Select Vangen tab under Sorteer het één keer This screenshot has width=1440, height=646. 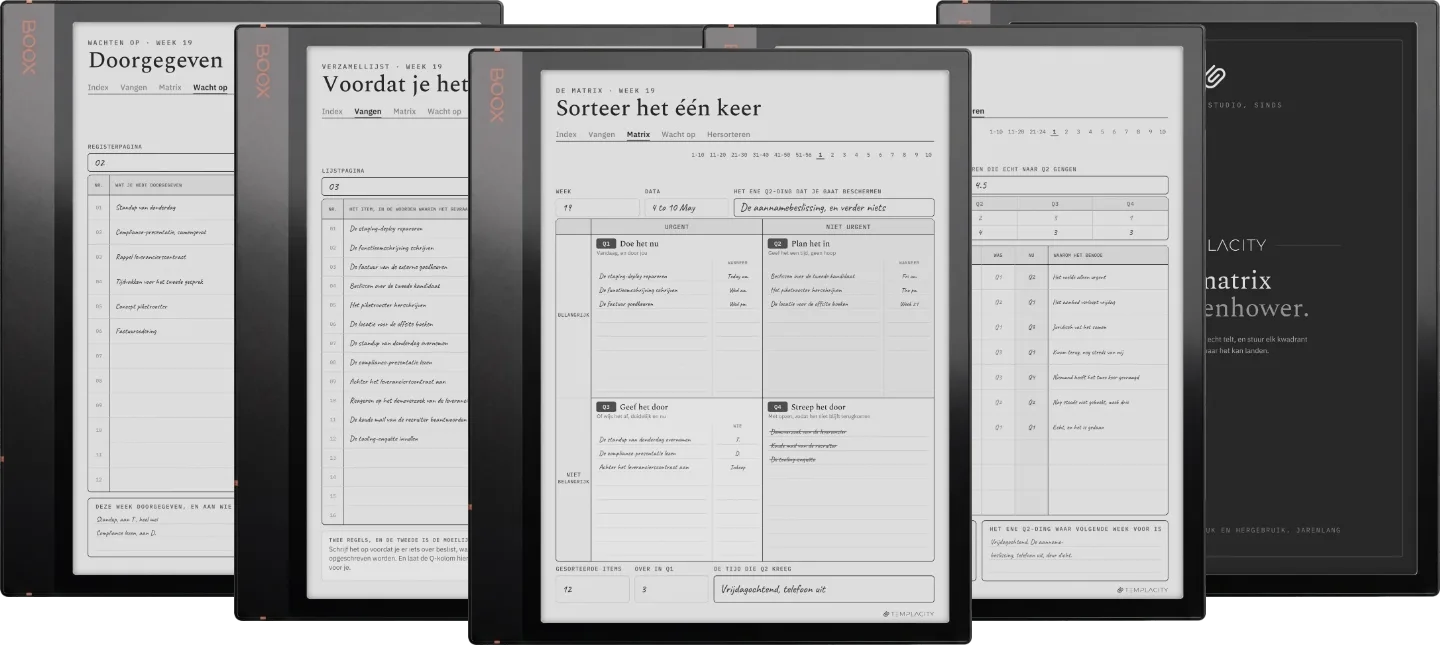click(602, 134)
